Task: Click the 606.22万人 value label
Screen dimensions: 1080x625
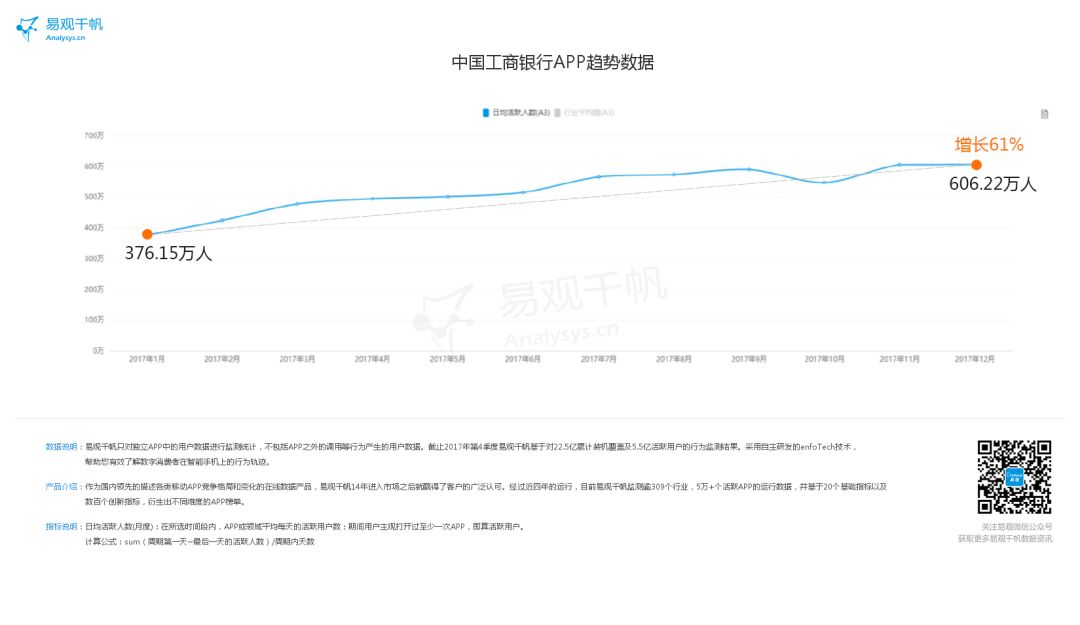Action: click(x=993, y=184)
